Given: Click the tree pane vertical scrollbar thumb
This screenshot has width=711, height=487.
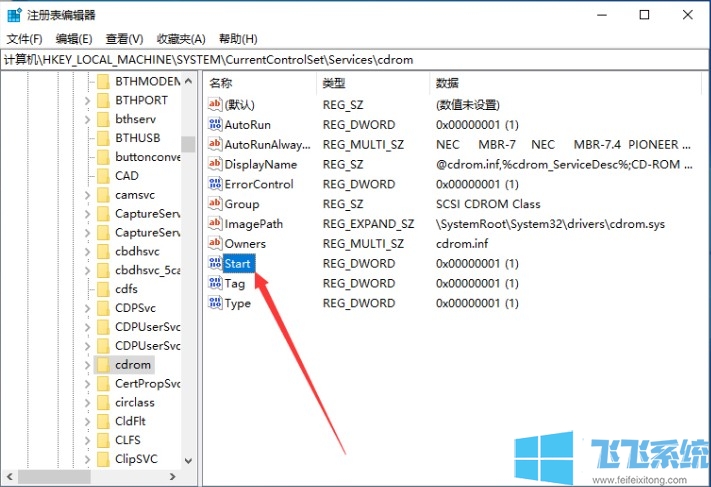Looking at the screenshot, I should (188, 144).
